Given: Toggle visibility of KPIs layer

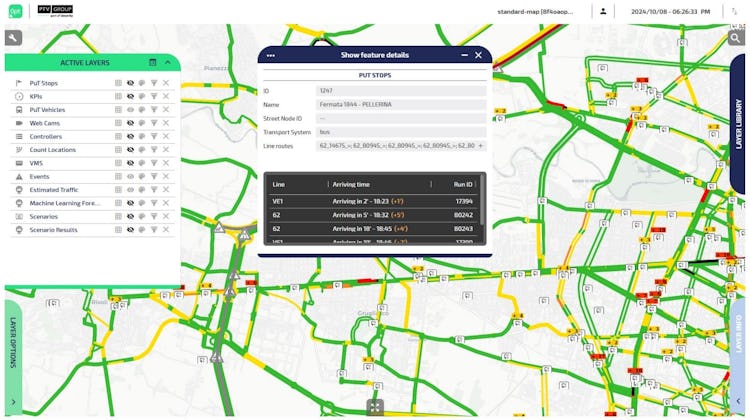Looking at the screenshot, I should [x=130, y=96].
